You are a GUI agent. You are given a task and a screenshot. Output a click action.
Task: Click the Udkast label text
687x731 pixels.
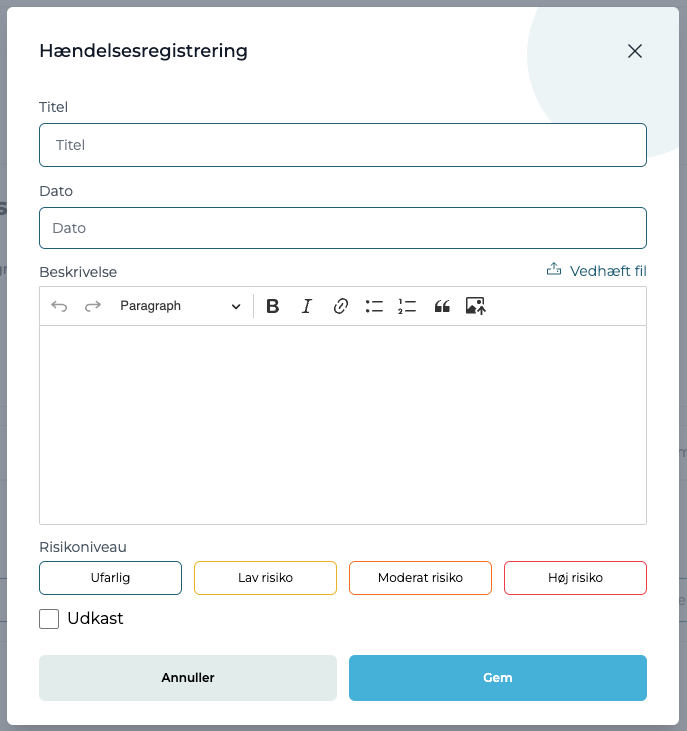pyautogui.click(x=95, y=618)
